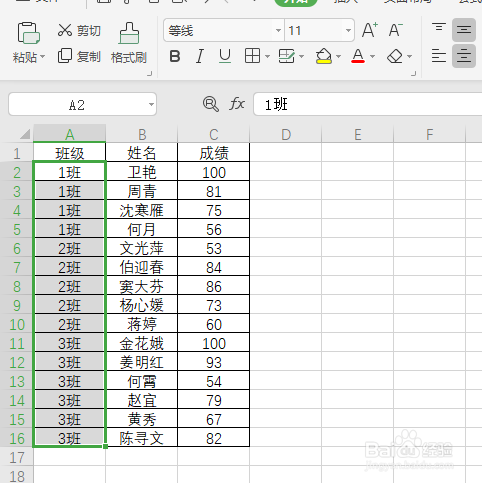Select column A header

click(70, 134)
